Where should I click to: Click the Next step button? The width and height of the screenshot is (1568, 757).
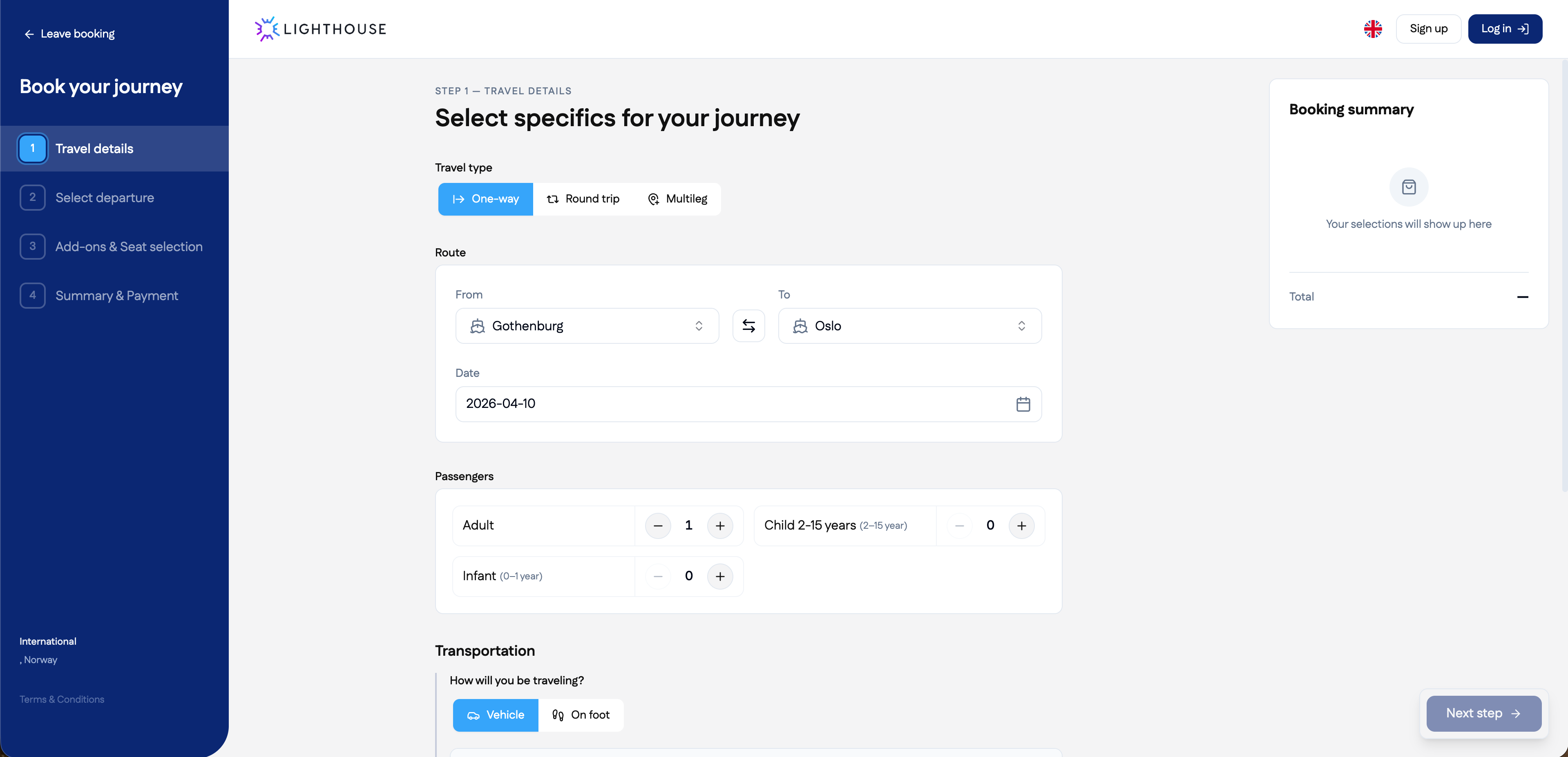tap(1483, 713)
